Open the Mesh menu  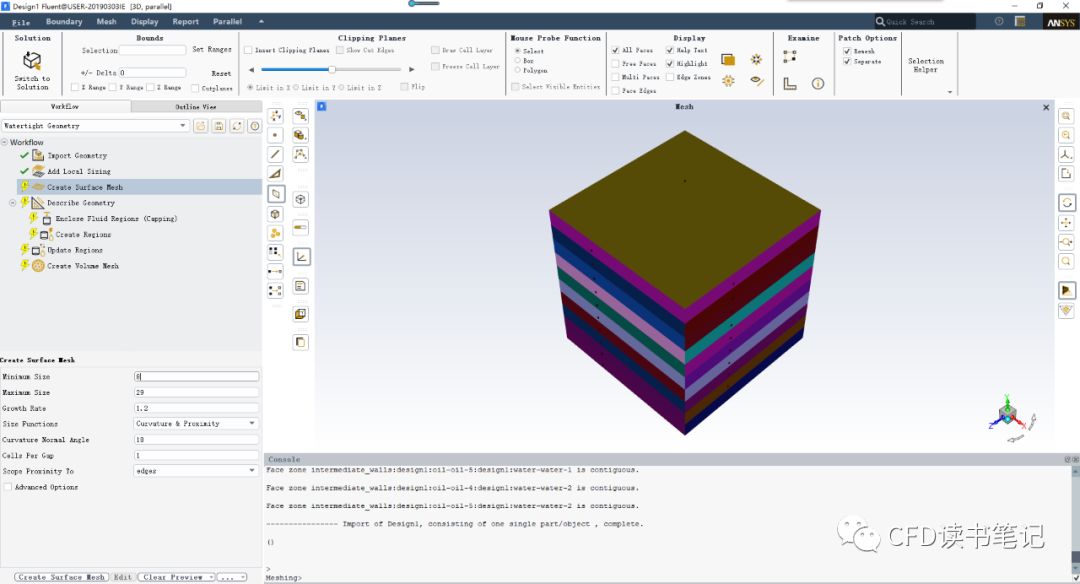[x=106, y=22]
